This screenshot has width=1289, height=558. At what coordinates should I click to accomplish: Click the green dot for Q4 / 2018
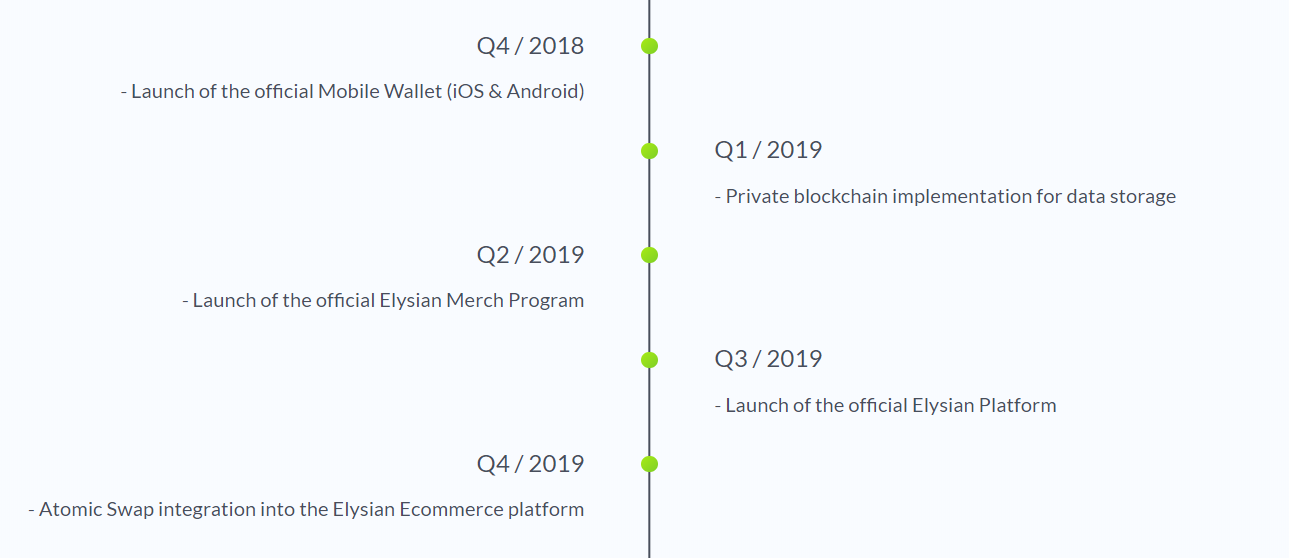tap(649, 46)
